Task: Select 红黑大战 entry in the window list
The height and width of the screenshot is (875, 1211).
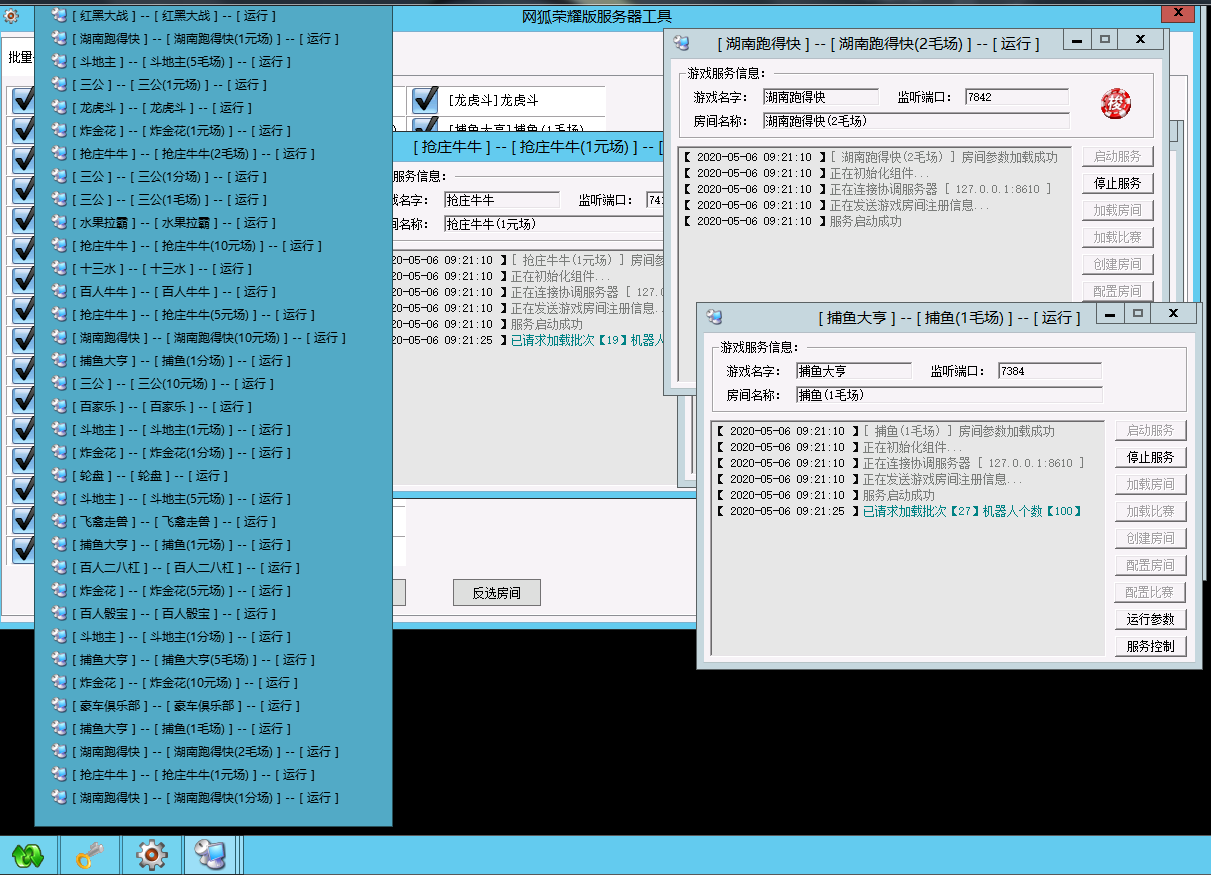Action: [x=174, y=16]
